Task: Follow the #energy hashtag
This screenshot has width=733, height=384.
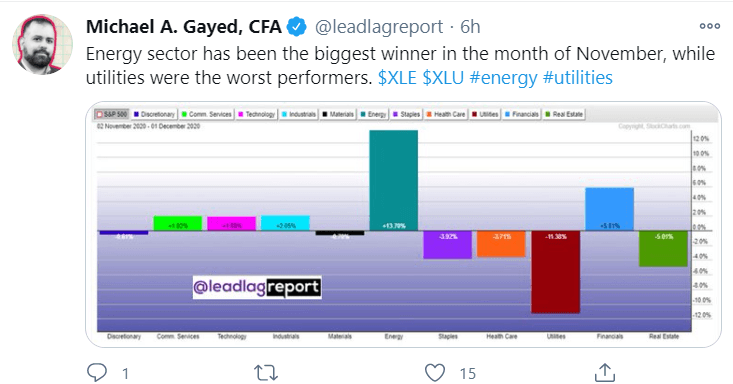Action: (x=503, y=78)
